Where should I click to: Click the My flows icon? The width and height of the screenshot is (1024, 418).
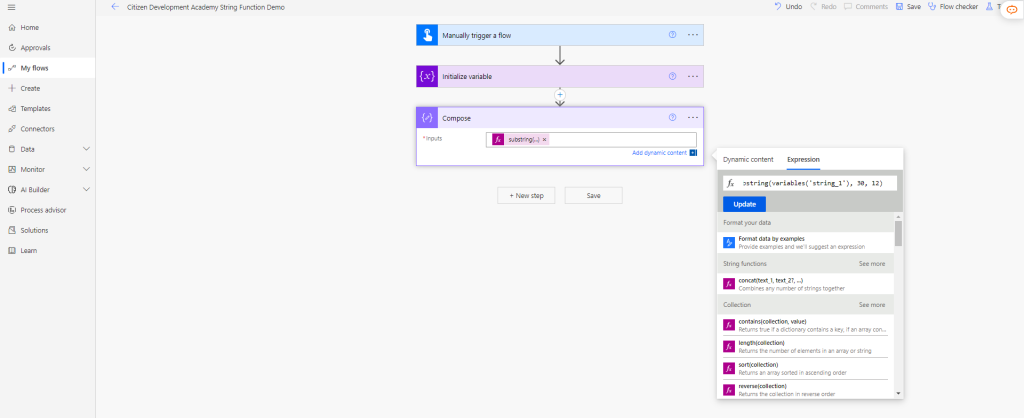tap(12, 68)
